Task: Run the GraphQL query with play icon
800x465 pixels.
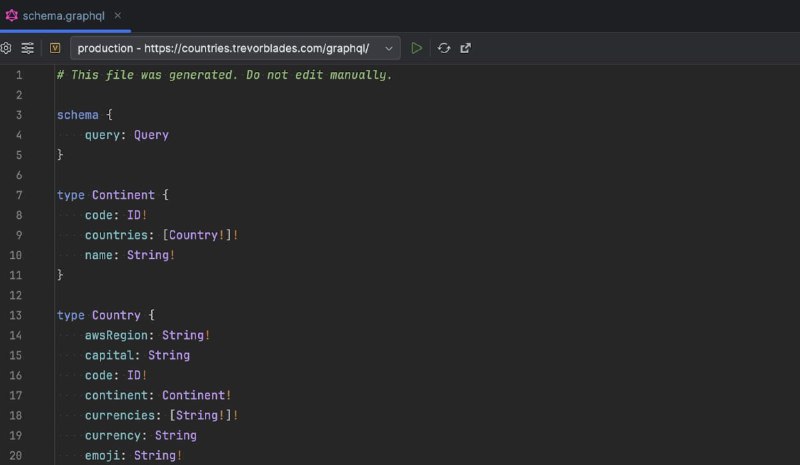Action: coord(416,48)
